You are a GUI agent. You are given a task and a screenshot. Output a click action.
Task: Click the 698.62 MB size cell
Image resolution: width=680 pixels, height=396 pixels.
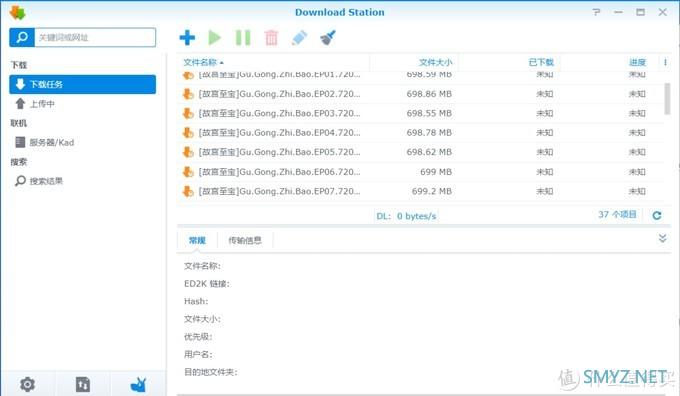pyautogui.click(x=429, y=152)
